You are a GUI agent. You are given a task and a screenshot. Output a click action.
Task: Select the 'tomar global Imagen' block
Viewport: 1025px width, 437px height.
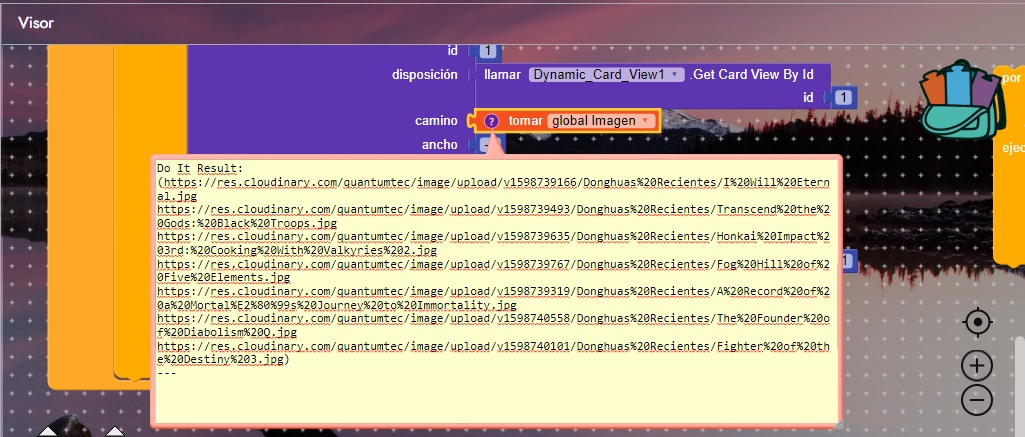click(567, 121)
